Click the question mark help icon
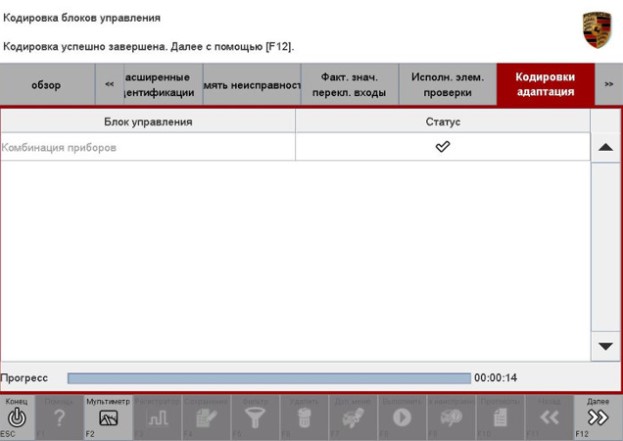Image resolution: width=623 pixels, height=441 pixels. (62, 417)
